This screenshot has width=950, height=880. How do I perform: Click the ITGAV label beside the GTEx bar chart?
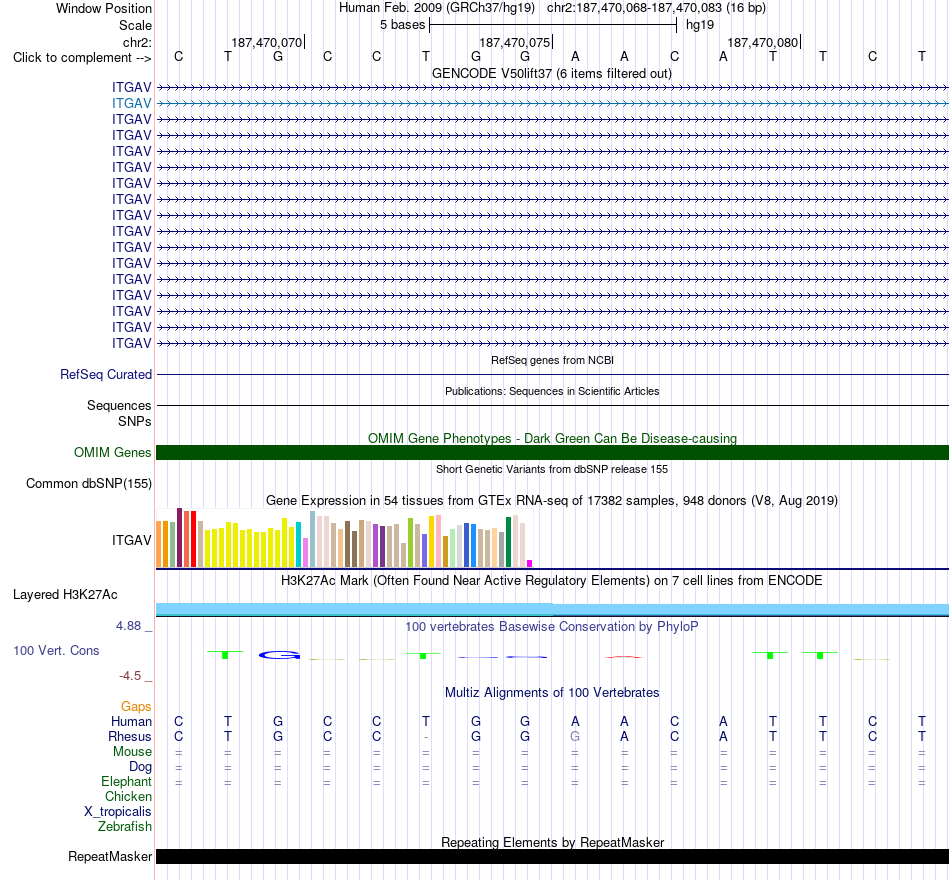pyautogui.click(x=131, y=540)
